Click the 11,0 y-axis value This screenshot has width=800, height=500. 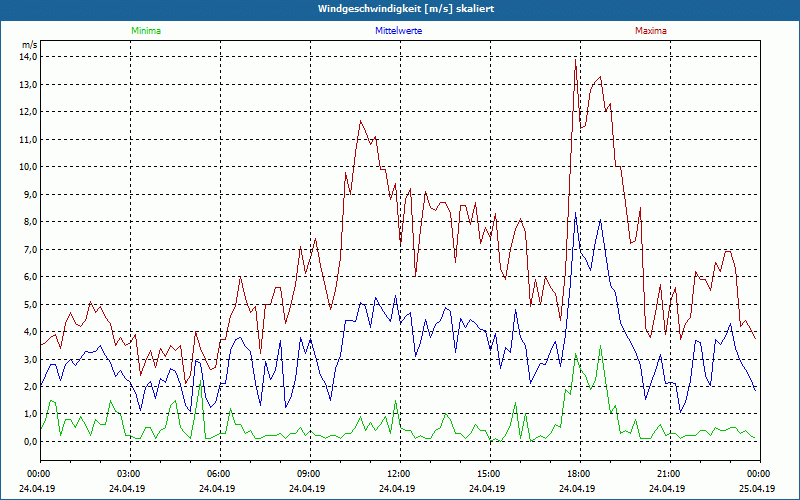tap(29, 139)
